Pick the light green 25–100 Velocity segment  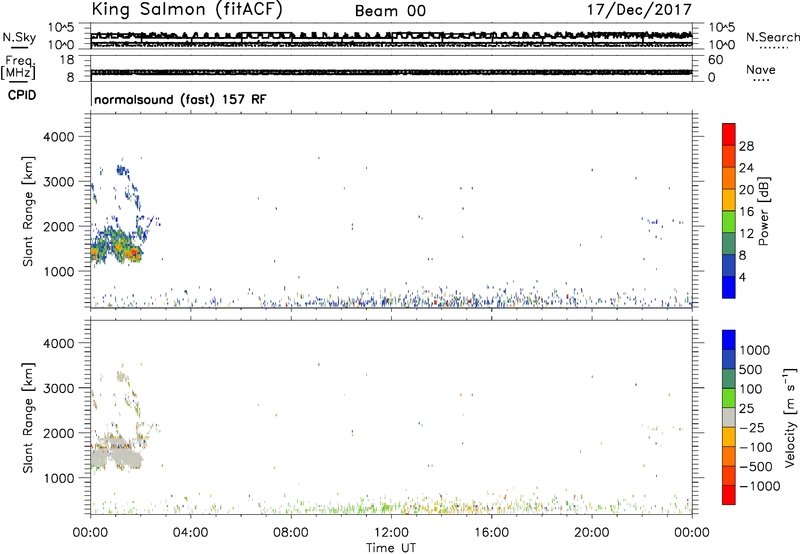point(729,398)
